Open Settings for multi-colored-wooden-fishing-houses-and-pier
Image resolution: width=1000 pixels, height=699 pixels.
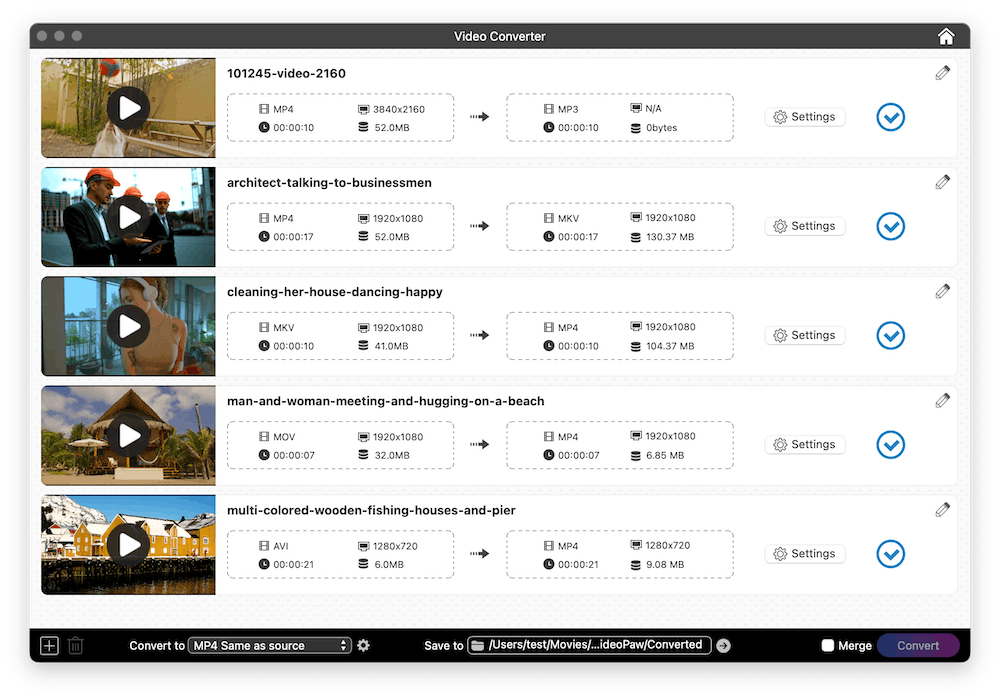[805, 554]
